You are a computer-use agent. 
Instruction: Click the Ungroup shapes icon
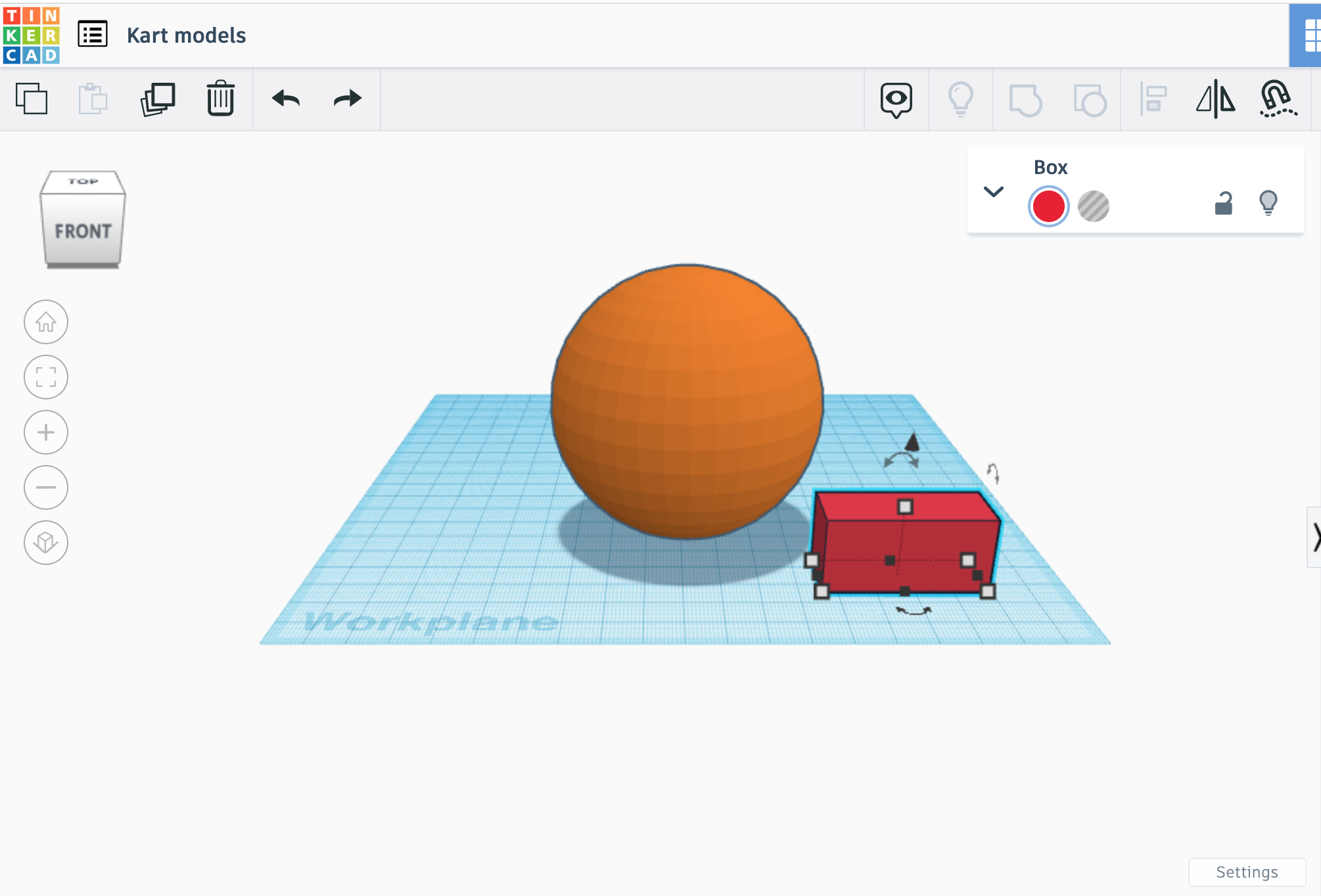[1090, 100]
